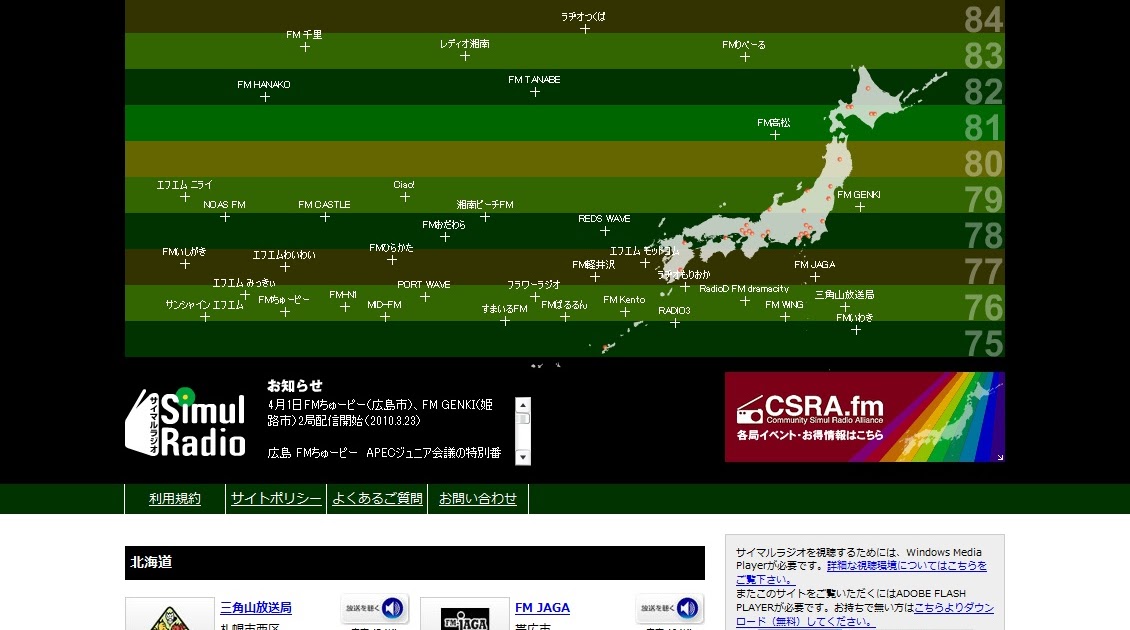The image size is (1130, 630).
Task: Select the RADIO3 station marker
Action: [675, 323]
